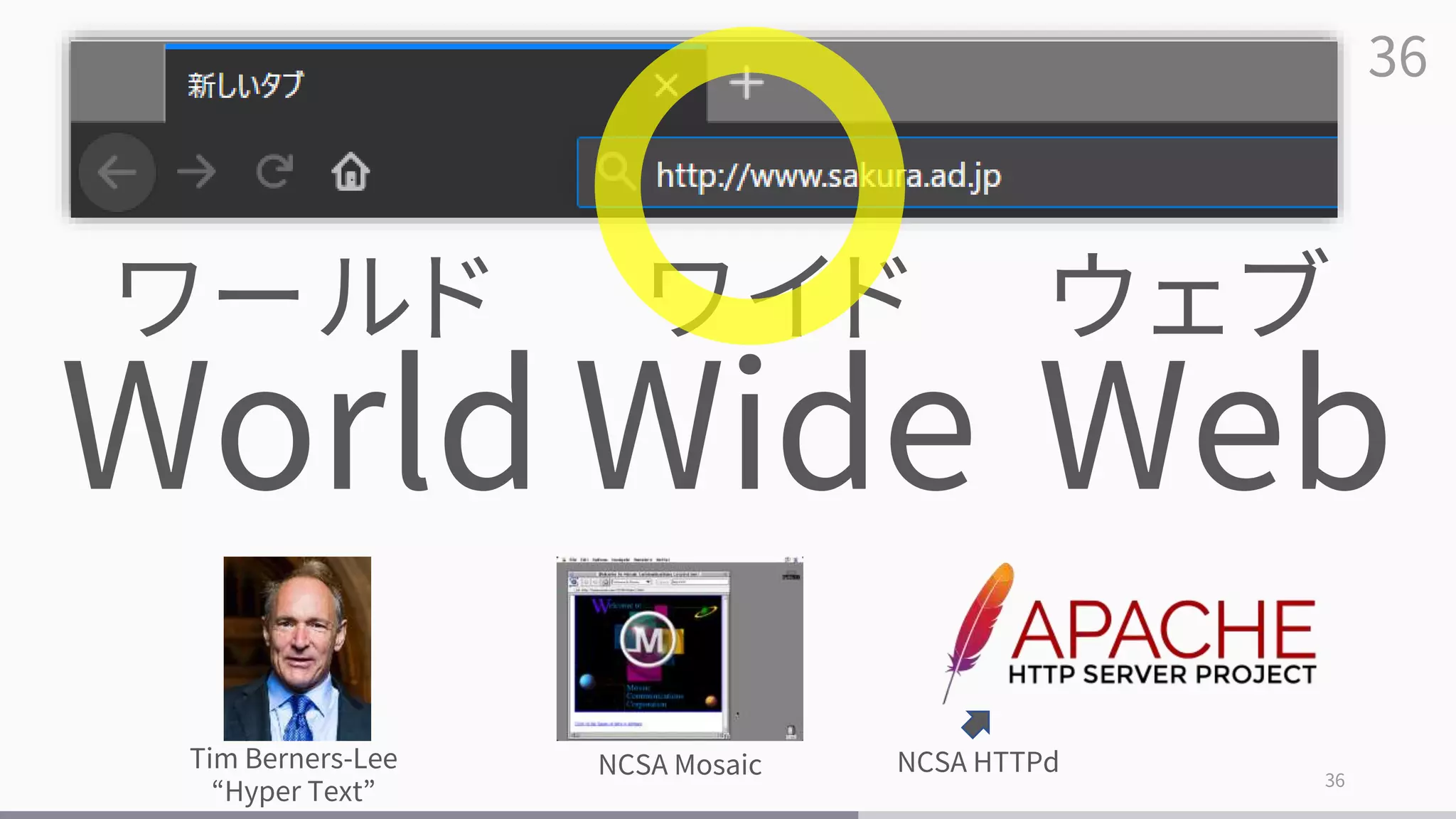Image resolution: width=1456 pixels, height=819 pixels.
Task: Click the large Wide heading word
Action: (775, 422)
